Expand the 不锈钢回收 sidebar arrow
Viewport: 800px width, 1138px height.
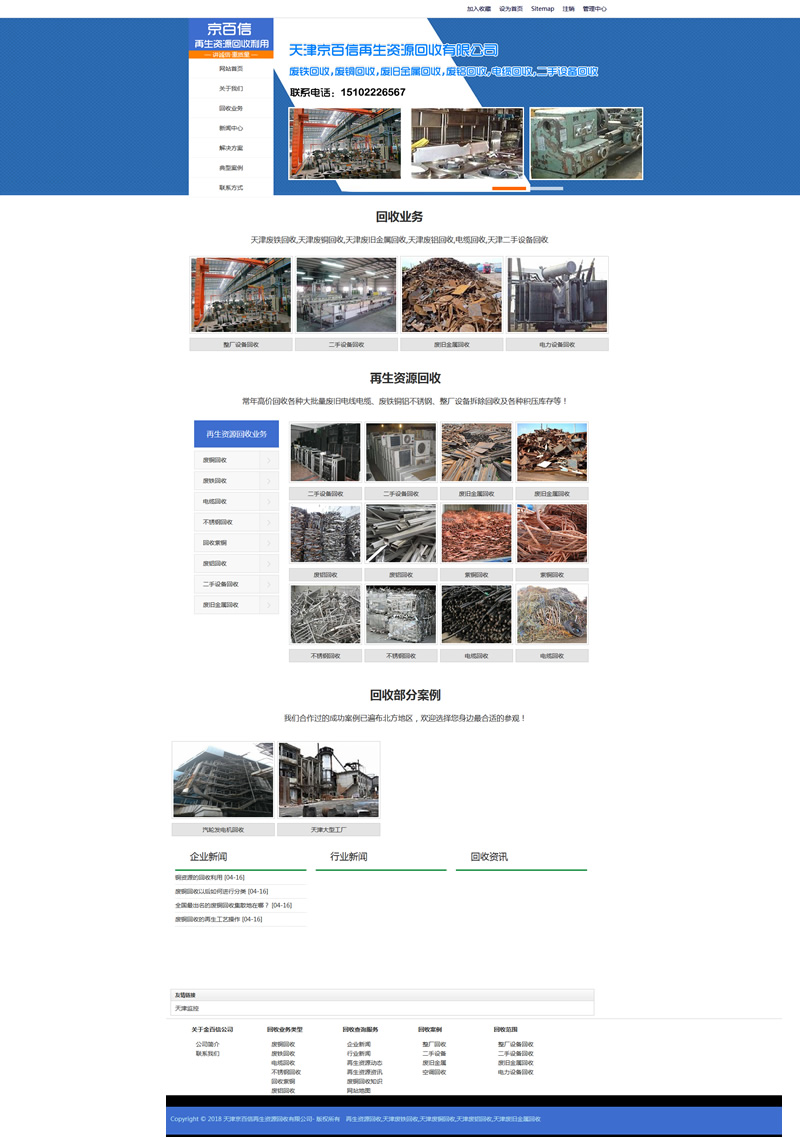coord(269,522)
